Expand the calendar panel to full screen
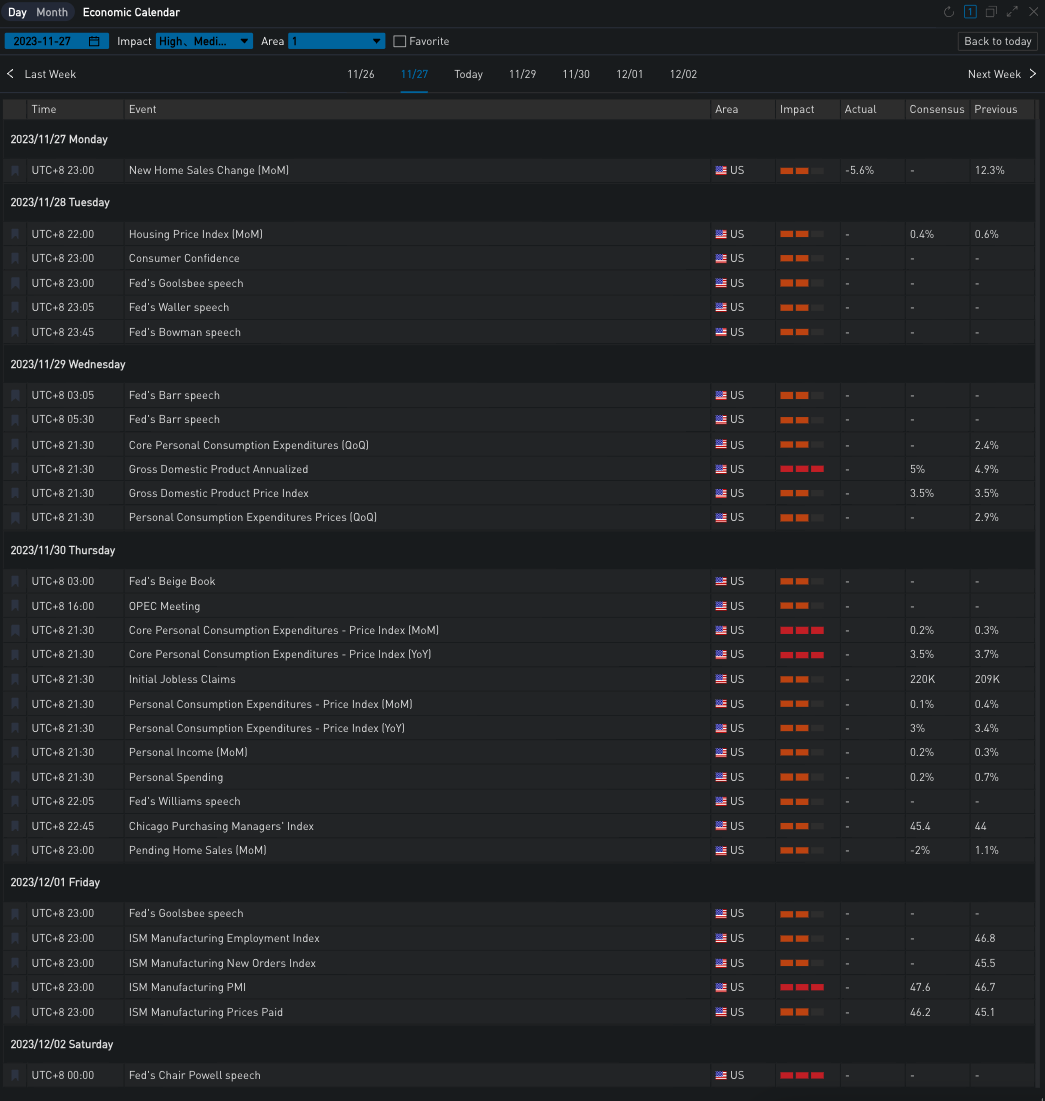 1012,12
